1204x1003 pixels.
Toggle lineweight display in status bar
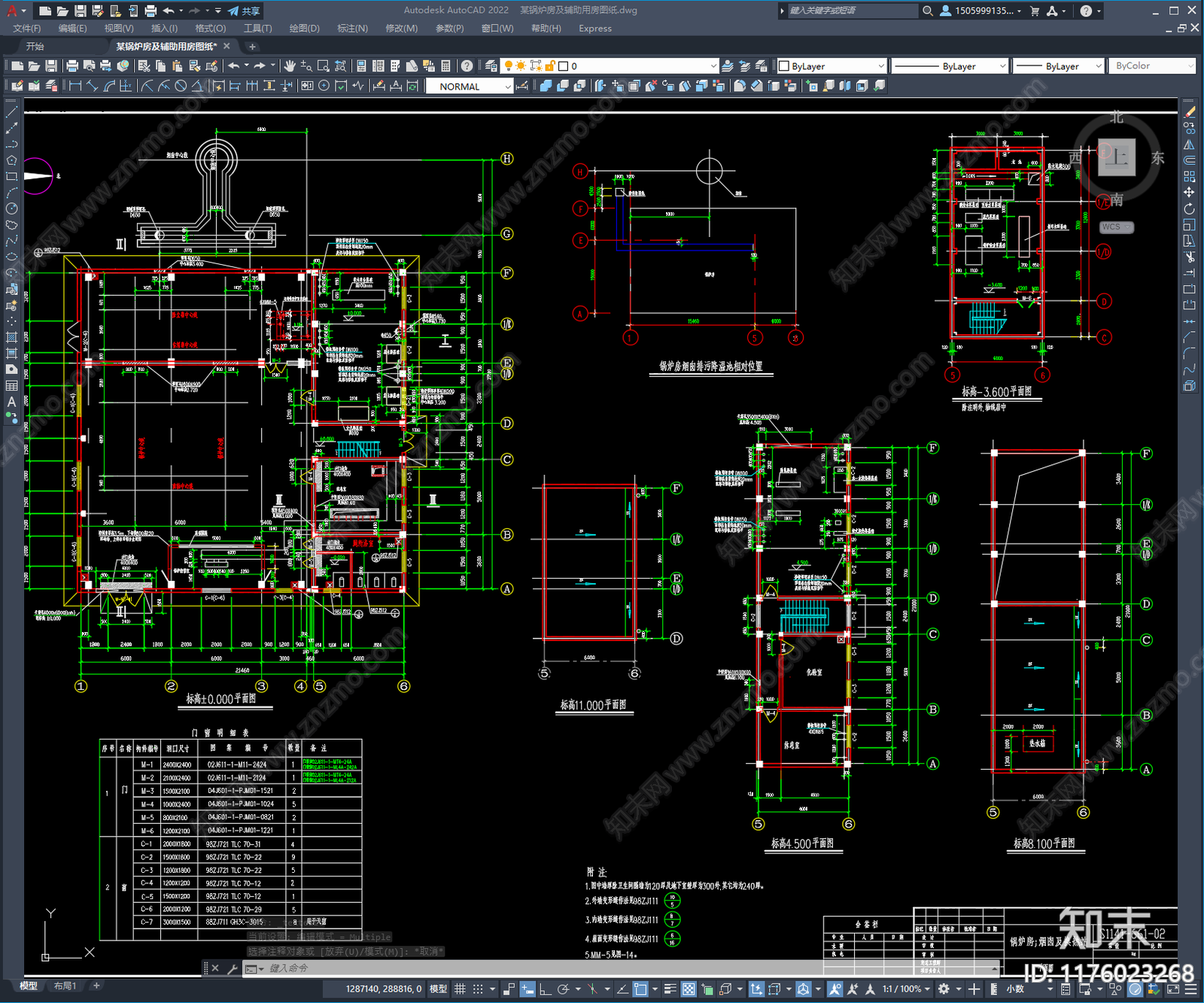point(670,989)
